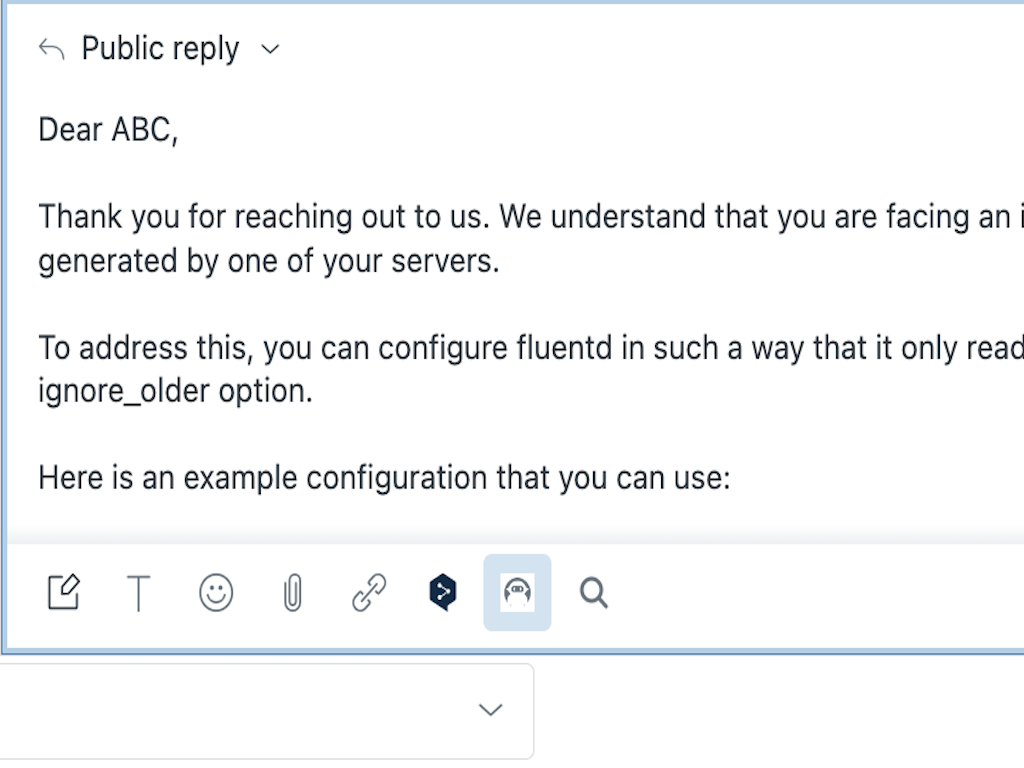Click the reply arrow icon
Viewport: 1024px width, 768px height.
[x=51, y=49]
